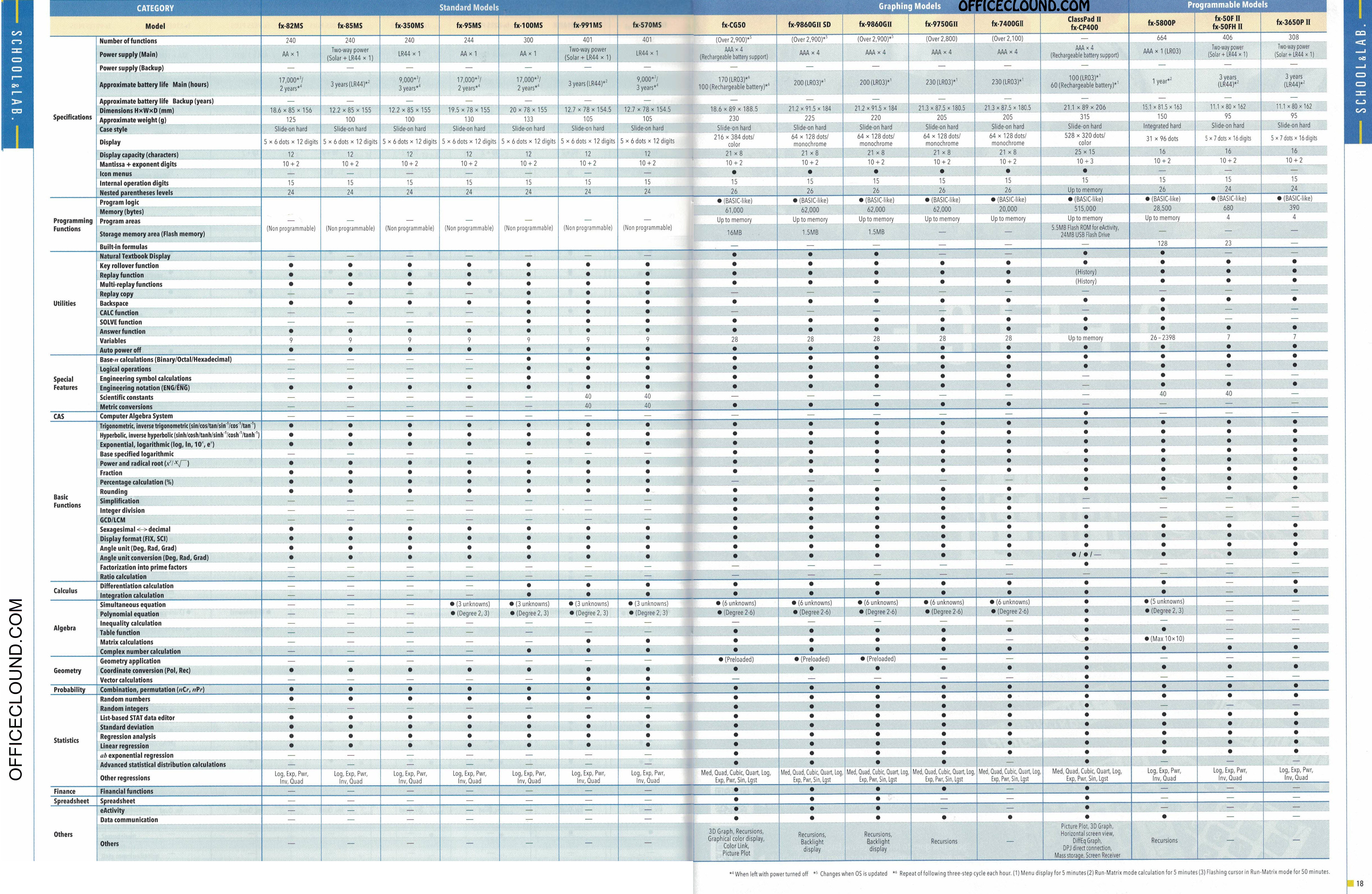The width and height of the screenshot is (1372, 894).
Task: Click the Computer Algebra System row label
Action: [x=136, y=416]
